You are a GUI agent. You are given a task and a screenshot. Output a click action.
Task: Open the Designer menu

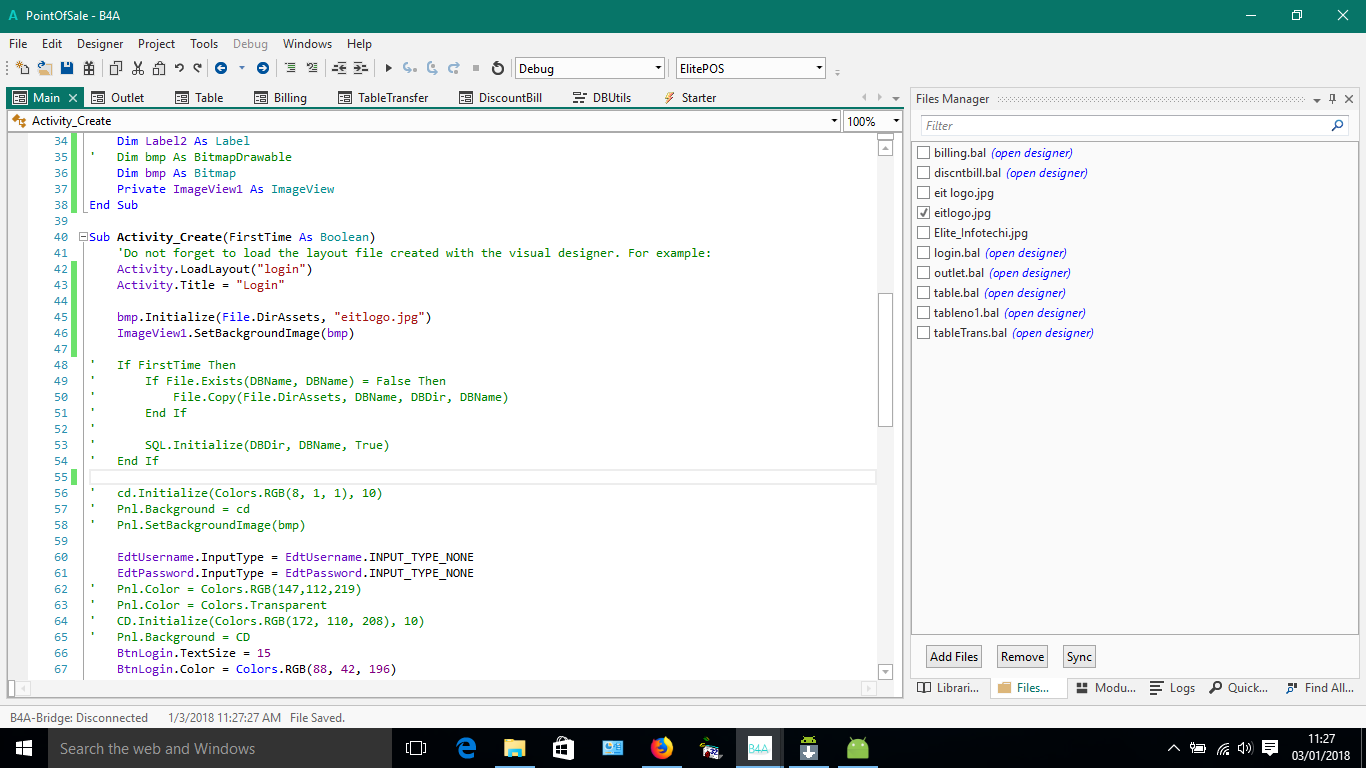point(100,44)
